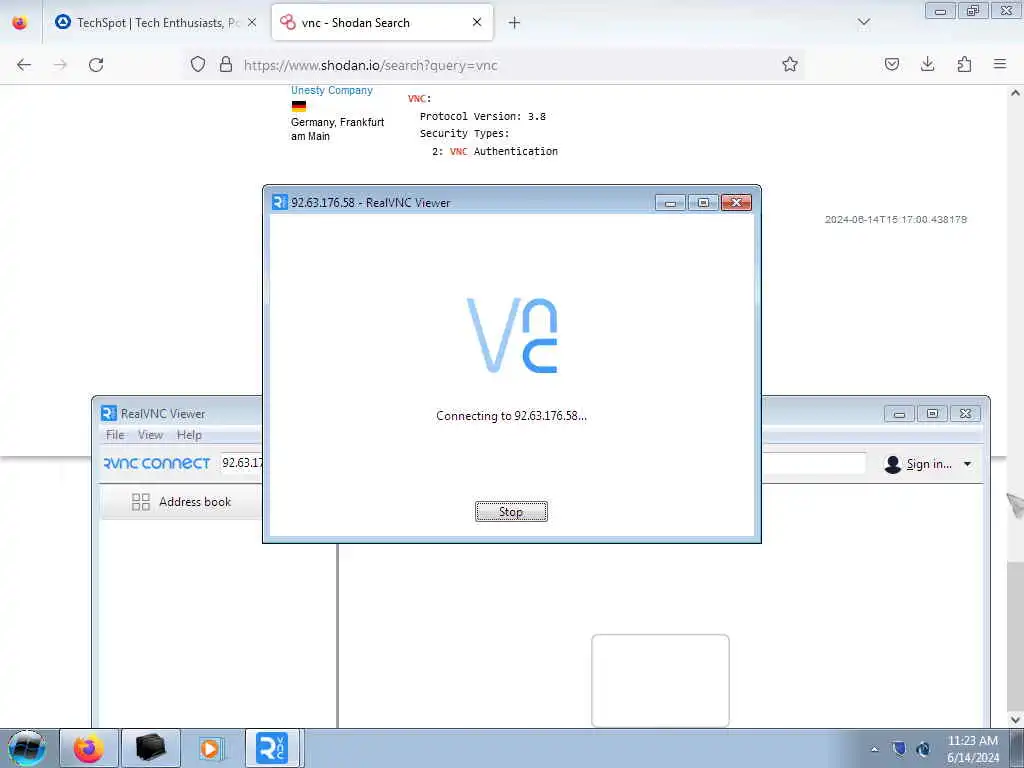1024x768 pixels.
Task: Open View menu in RealVNC Viewer
Action: tap(150, 435)
